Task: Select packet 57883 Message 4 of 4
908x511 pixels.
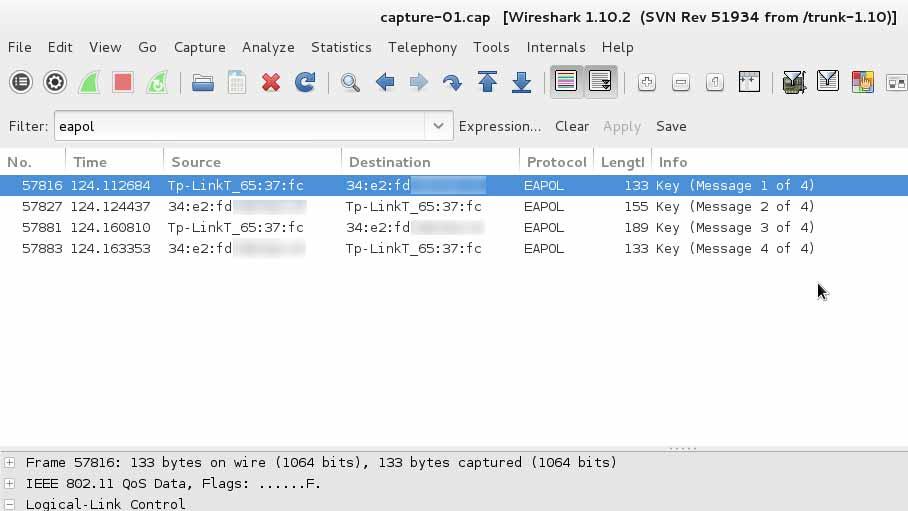Action: pyautogui.click(x=454, y=248)
